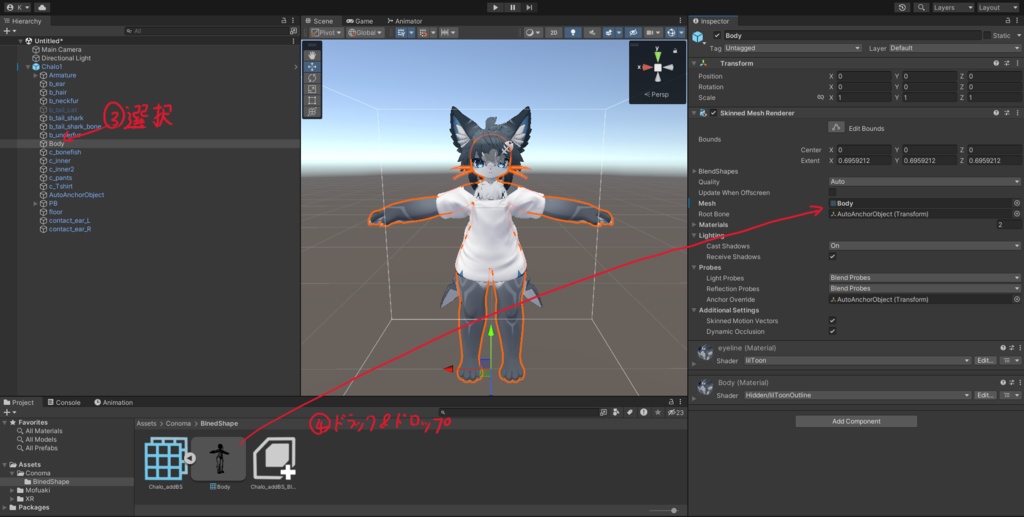Open the cloud services icon
The width and height of the screenshot is (1024, 517).
42,7
